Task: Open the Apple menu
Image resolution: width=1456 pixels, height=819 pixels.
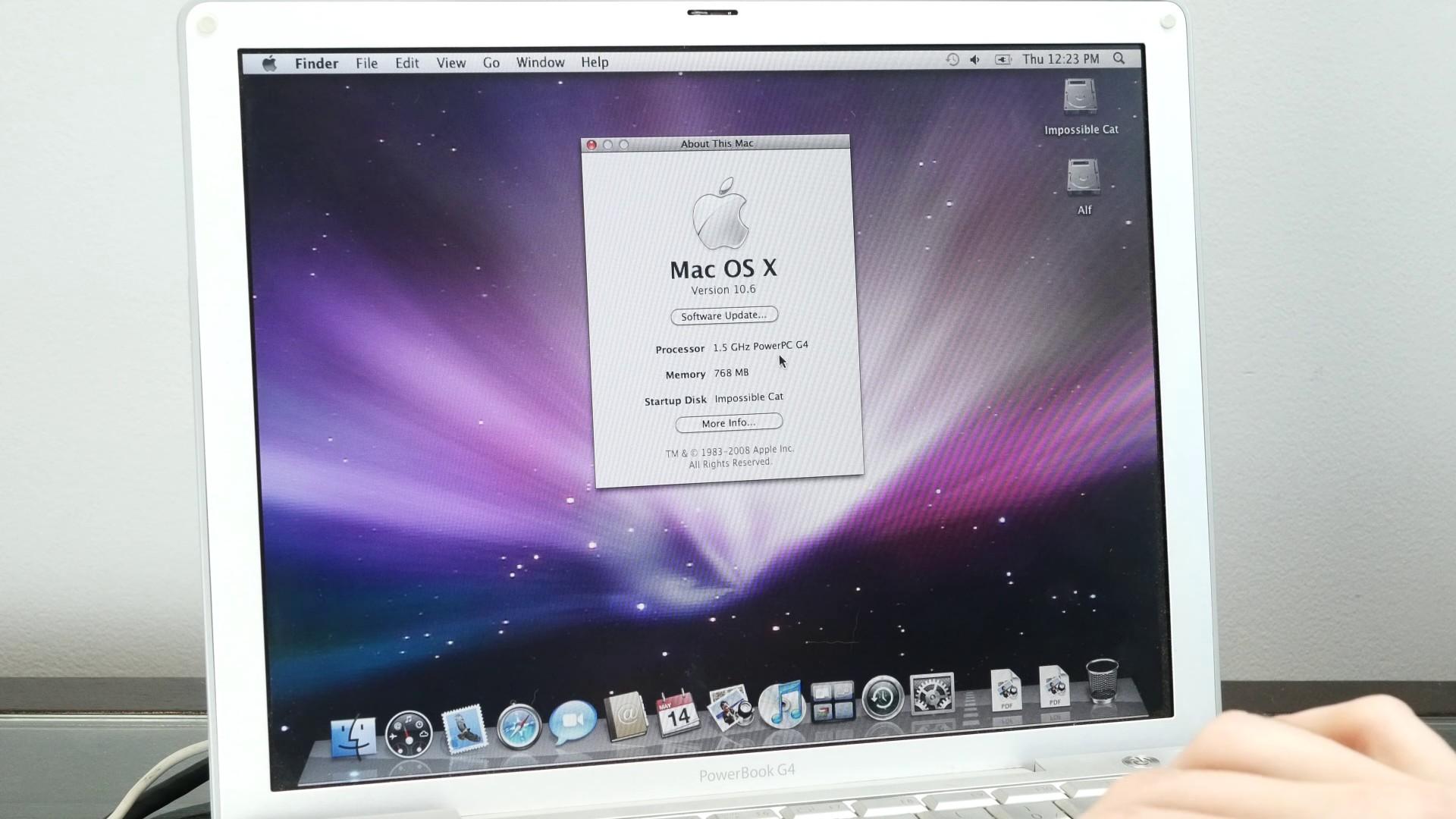Action: point(269,64)
